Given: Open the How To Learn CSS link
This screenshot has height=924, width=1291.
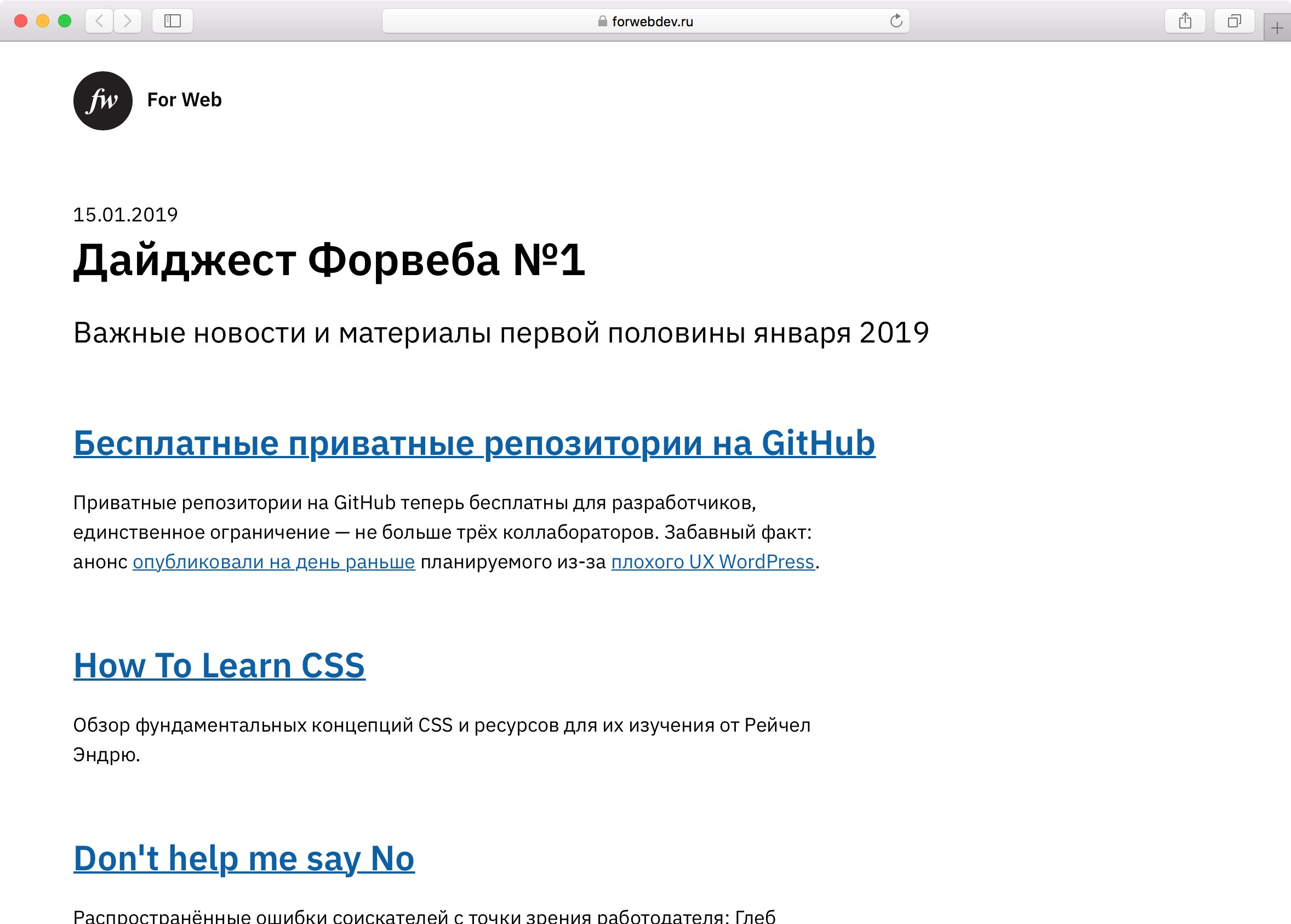Looking at the screenshot, I should coord(220,665).
